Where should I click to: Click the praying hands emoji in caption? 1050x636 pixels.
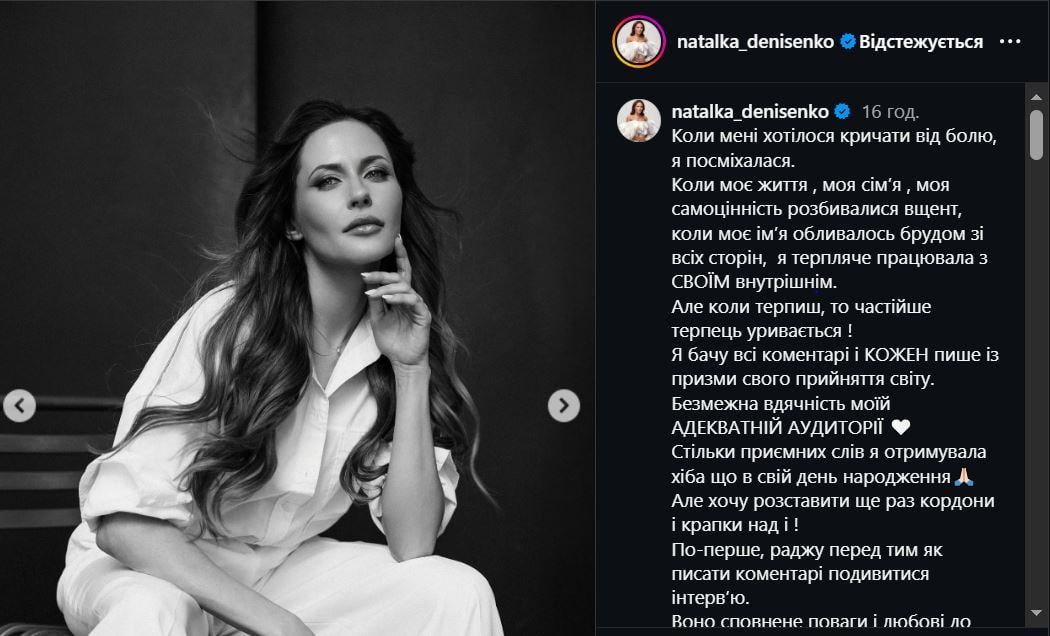pyautogui.click(x=964, y=477)
